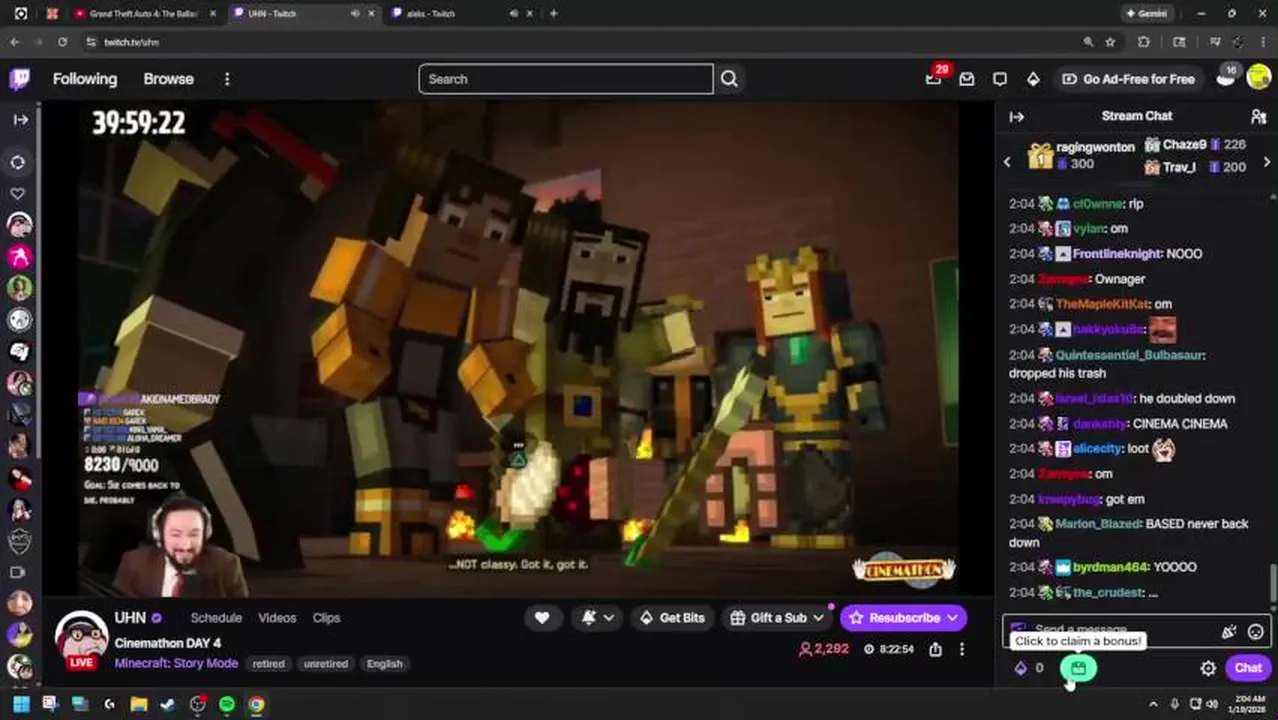The width and height of the screenshot is (1278, 720).
Task: Share the stream via share icon
Action: (935, 649)
